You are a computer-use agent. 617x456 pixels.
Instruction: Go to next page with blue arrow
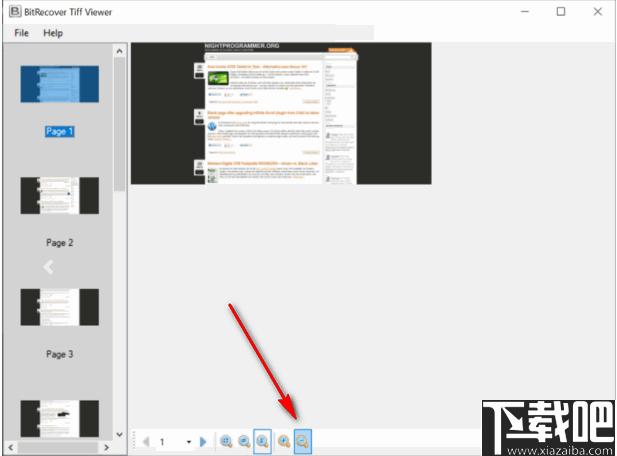pyautogui.click(x=203, y=442)
